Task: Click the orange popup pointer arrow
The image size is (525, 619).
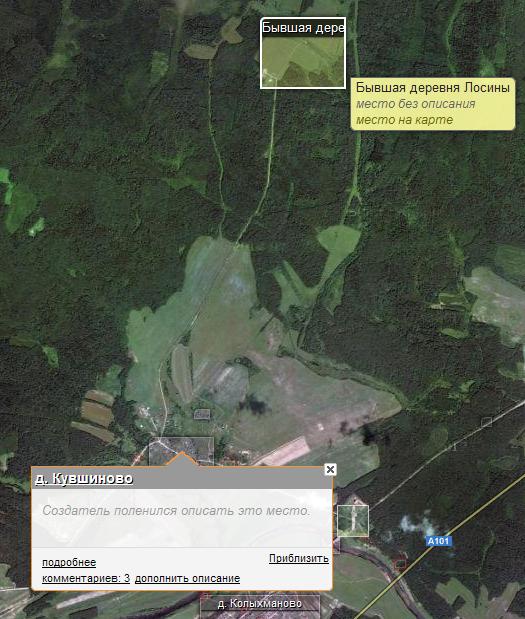Action: pyautogui.click(x=182, y=460)
